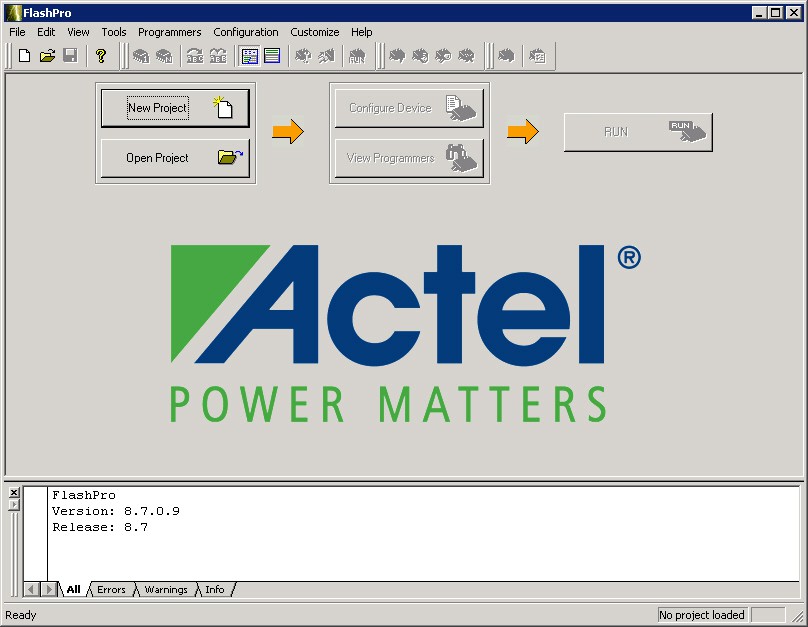
Task: Click the log tab scroll left arrow
Action: coord(31,589)
